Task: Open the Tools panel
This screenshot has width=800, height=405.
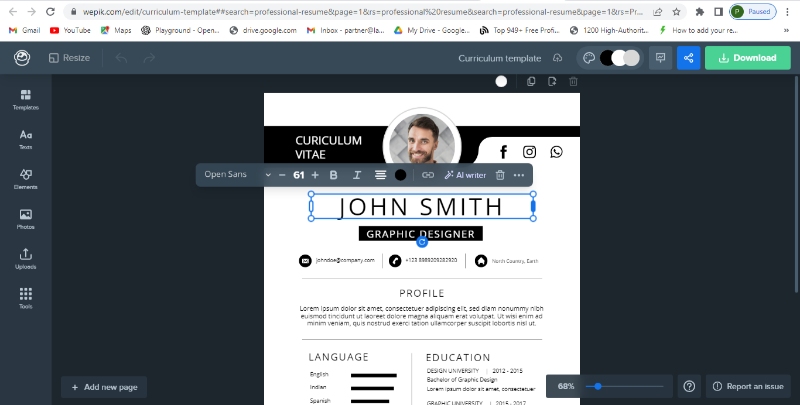Action: point(25,297)
